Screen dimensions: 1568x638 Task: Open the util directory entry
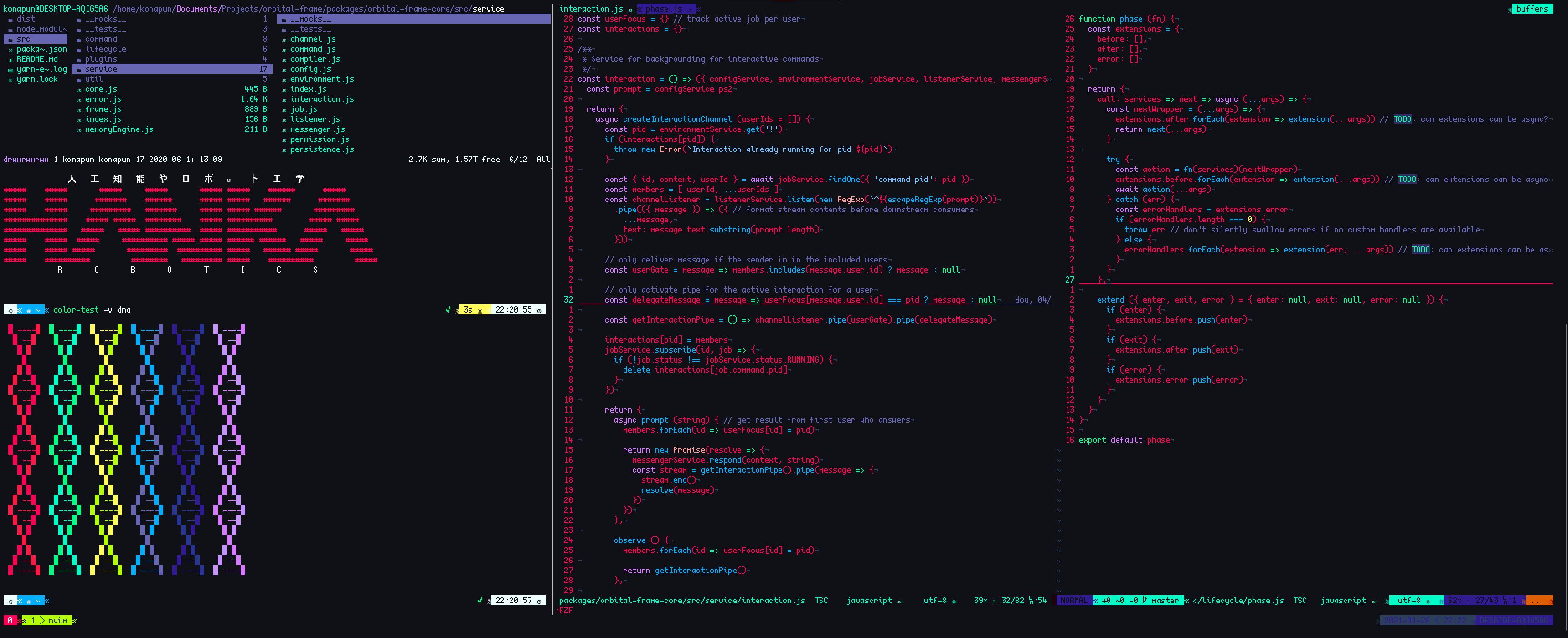coord(94,80)
